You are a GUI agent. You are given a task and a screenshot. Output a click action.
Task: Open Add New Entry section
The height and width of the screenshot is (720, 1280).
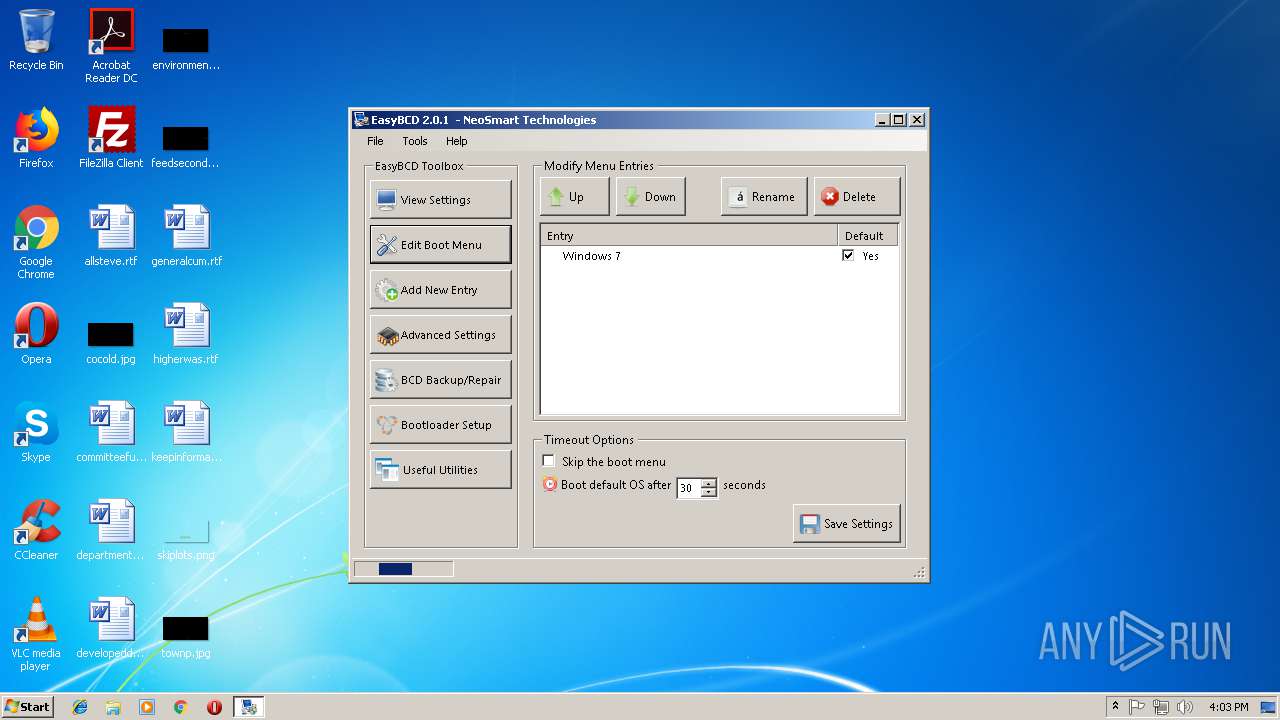(440, 289)
